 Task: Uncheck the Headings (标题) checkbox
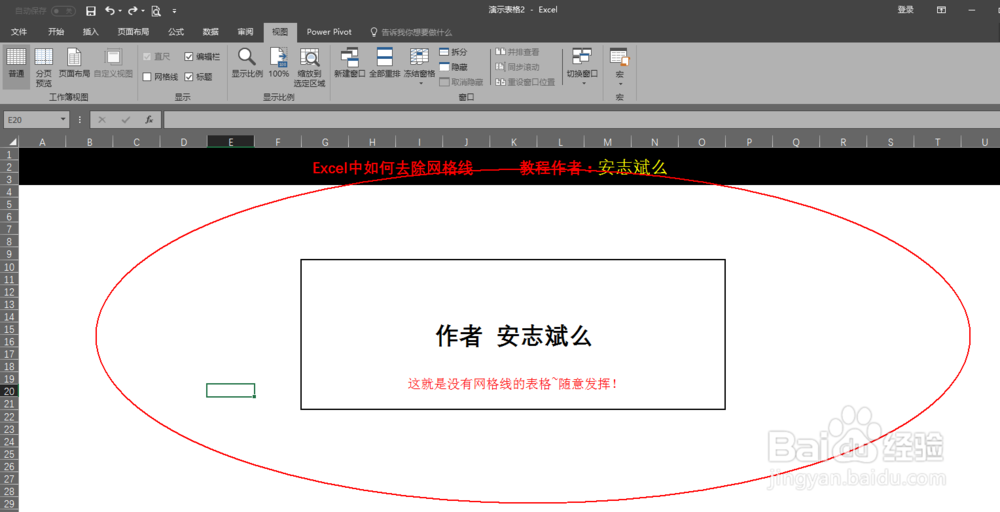(x=189, y=77)
